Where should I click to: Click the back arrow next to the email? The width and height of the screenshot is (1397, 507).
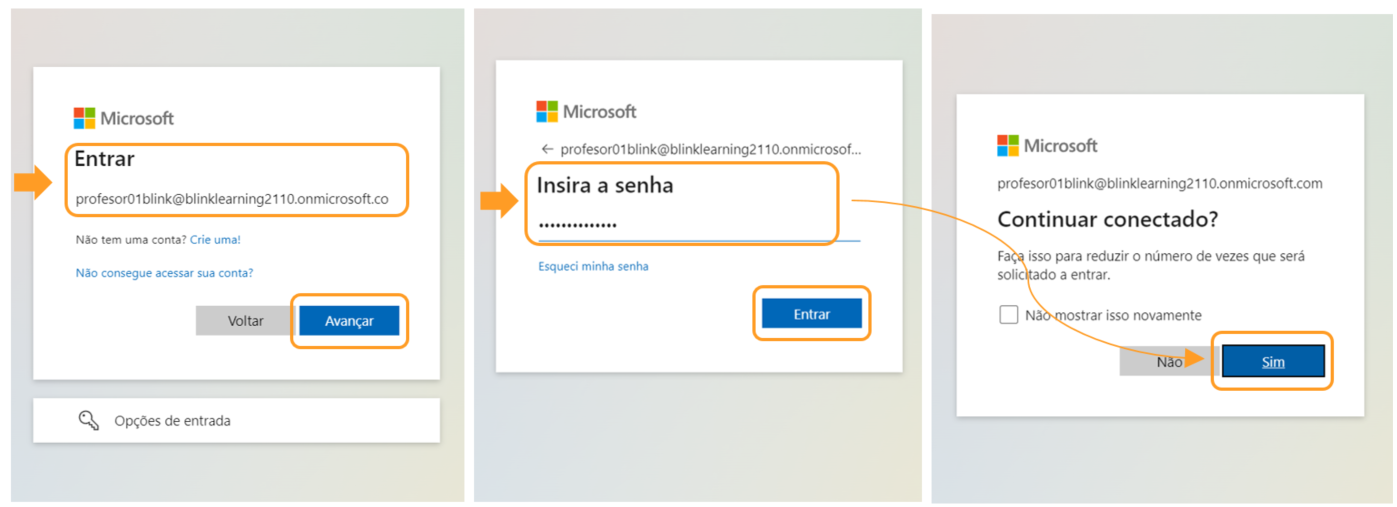(x=547, y=150)
